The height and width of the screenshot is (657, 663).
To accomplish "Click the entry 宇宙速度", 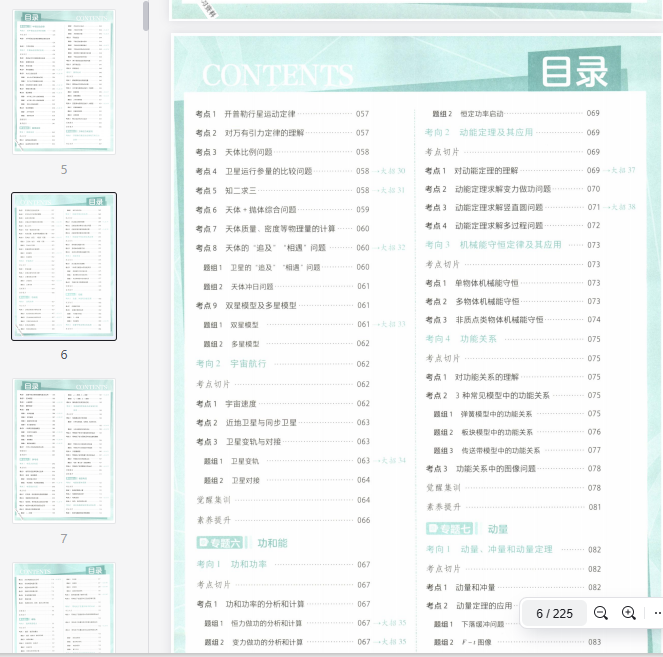I will (241, 404).
